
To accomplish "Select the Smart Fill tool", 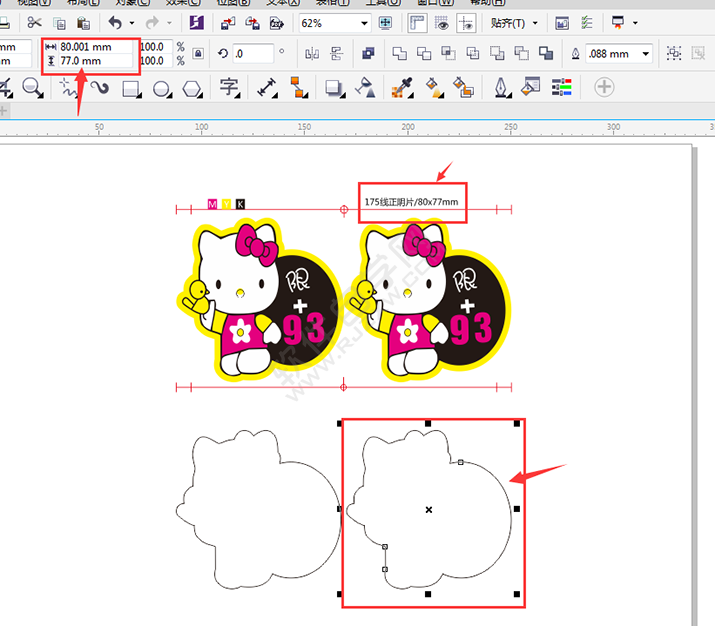I will [x=463, y=88].
